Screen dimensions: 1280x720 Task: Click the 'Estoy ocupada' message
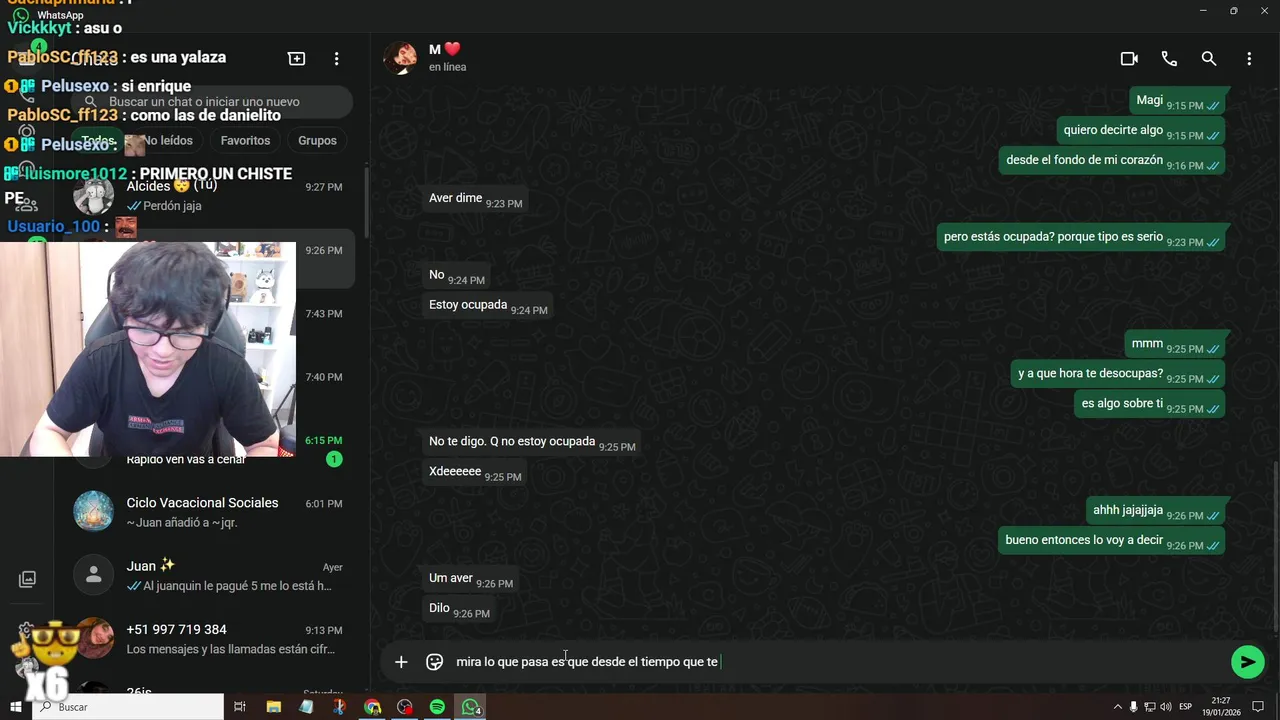pos(488,305)
